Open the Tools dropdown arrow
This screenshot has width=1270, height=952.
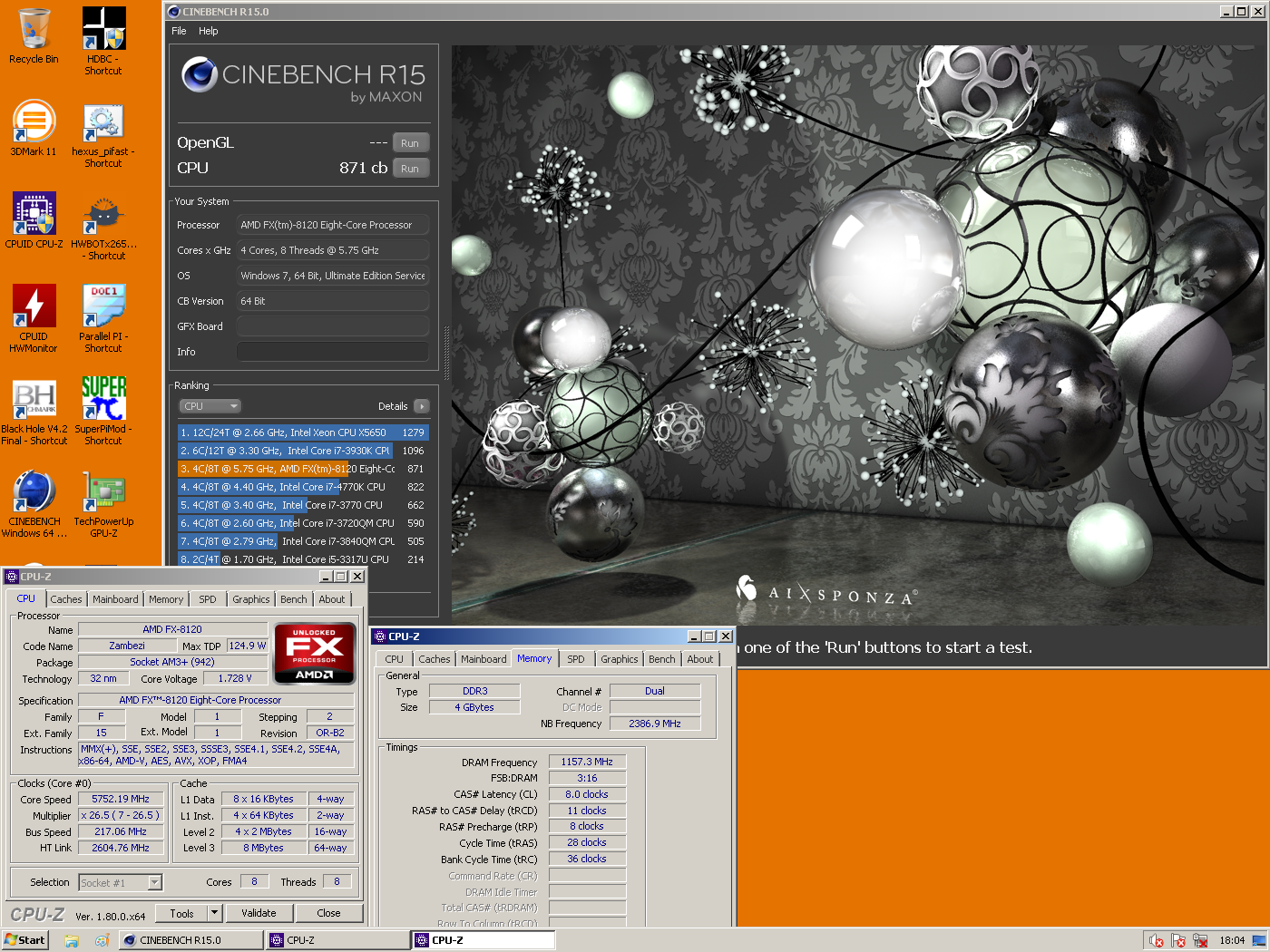(x=215, y=913)
